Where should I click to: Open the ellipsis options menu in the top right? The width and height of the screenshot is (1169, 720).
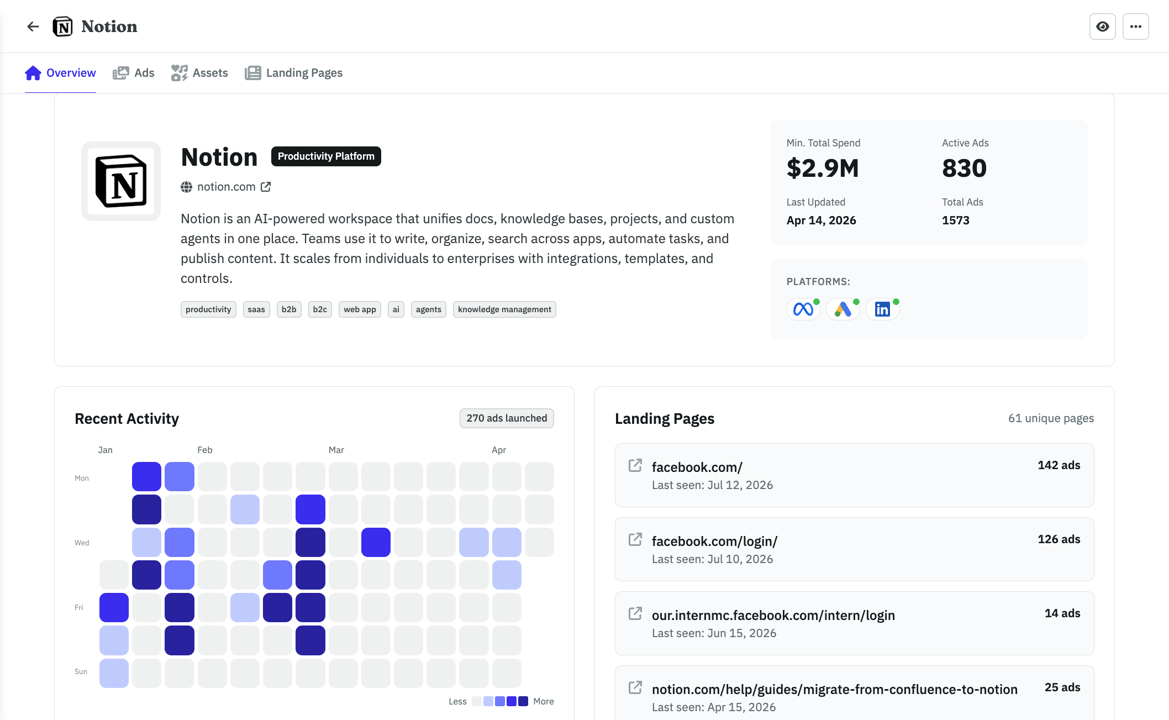[1136, 26]
